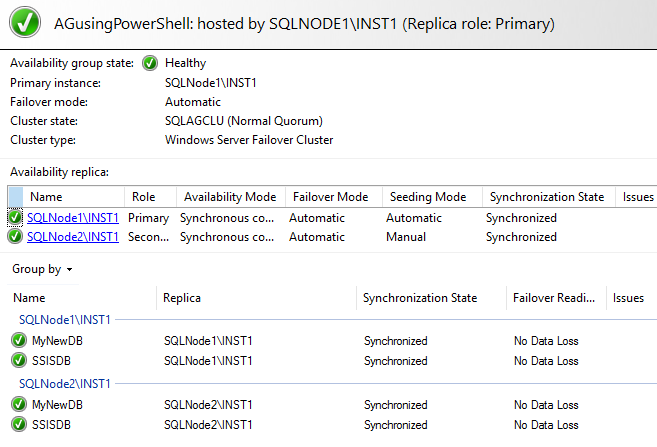This screenshot has width=657, height=447.
Task: Open the SQLNode2\INST1 replica link
Action: point(73,237)
